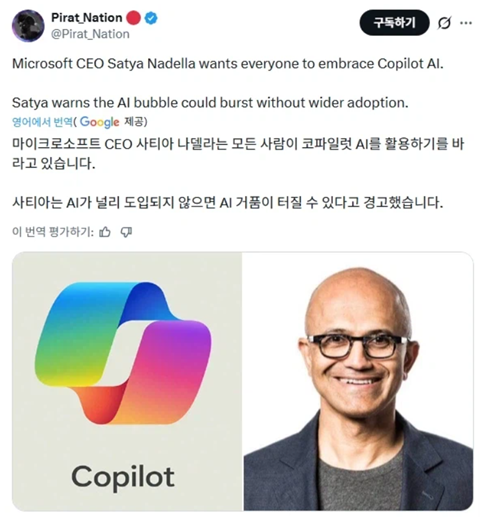Click the English tweet text about Copilot AI
Image resolution: width=490 pixels, height=529 pixels.
(228, 63)
